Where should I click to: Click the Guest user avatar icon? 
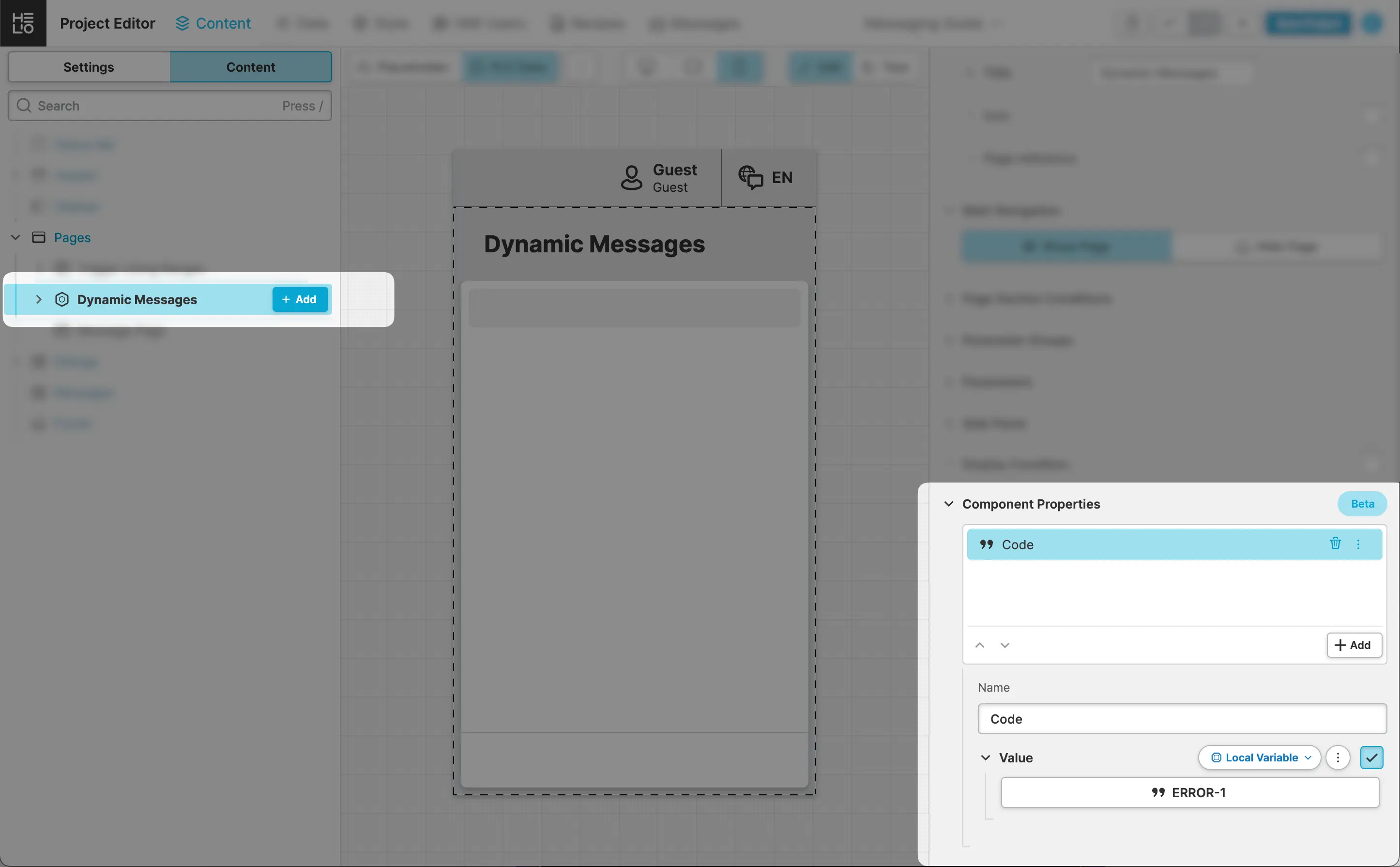click(632, 177)
